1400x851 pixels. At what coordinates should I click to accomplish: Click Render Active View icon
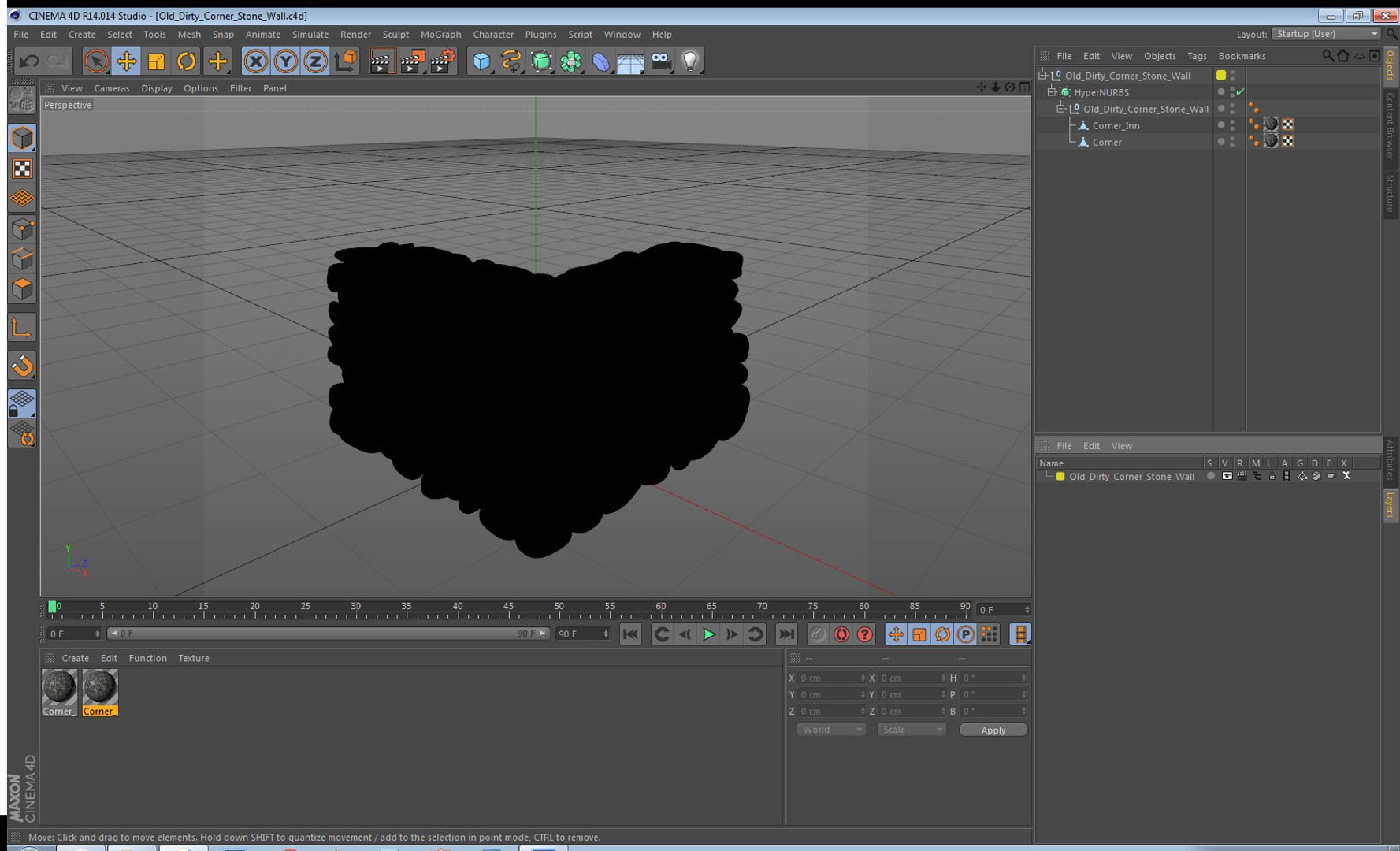point(381,61)
